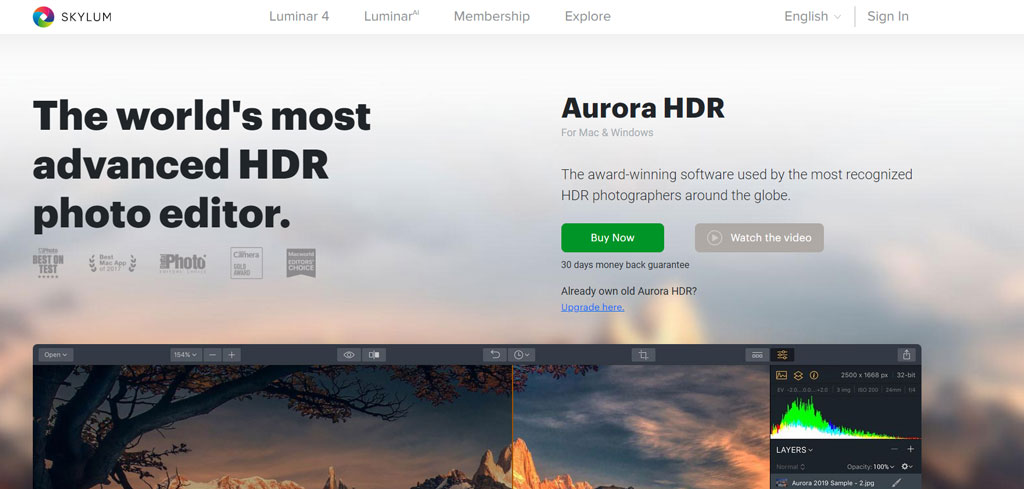Open the layer settings gear dropdown
The width and height of the screenshot is (1024, 489).
906,467
